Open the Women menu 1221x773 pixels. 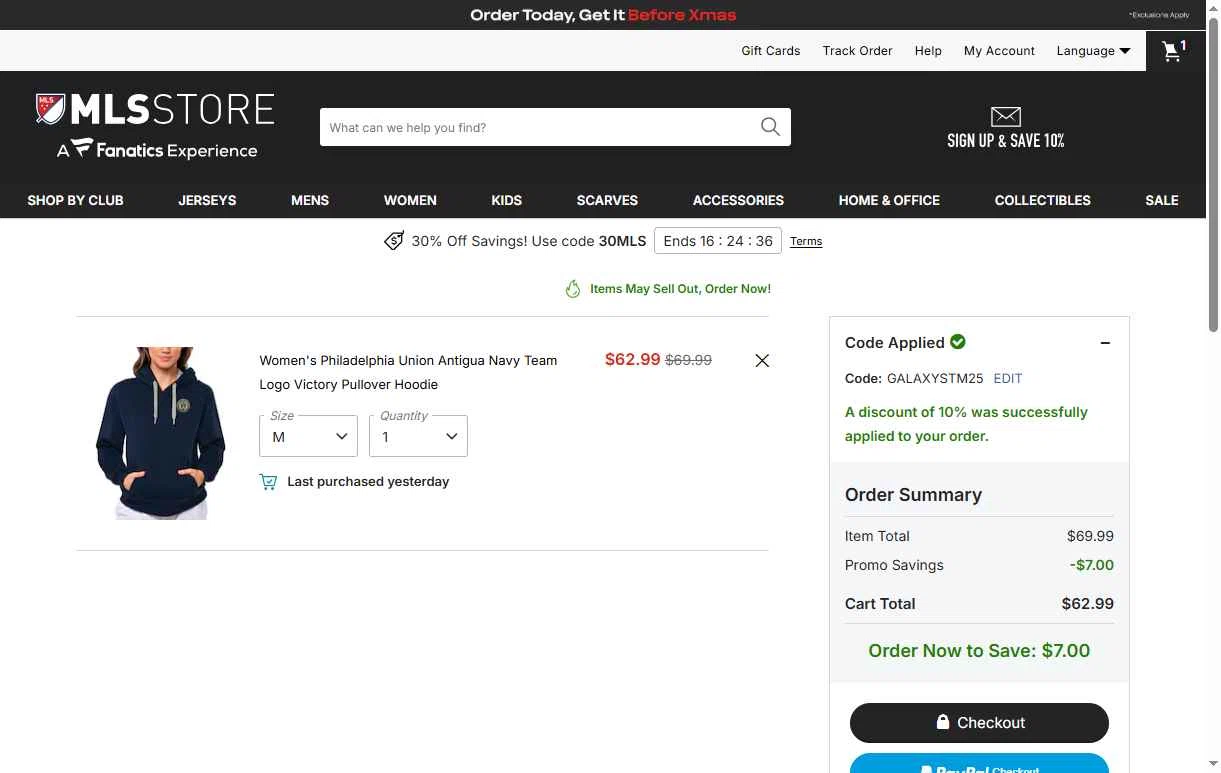pyautogui.click(x=410, y=200)
